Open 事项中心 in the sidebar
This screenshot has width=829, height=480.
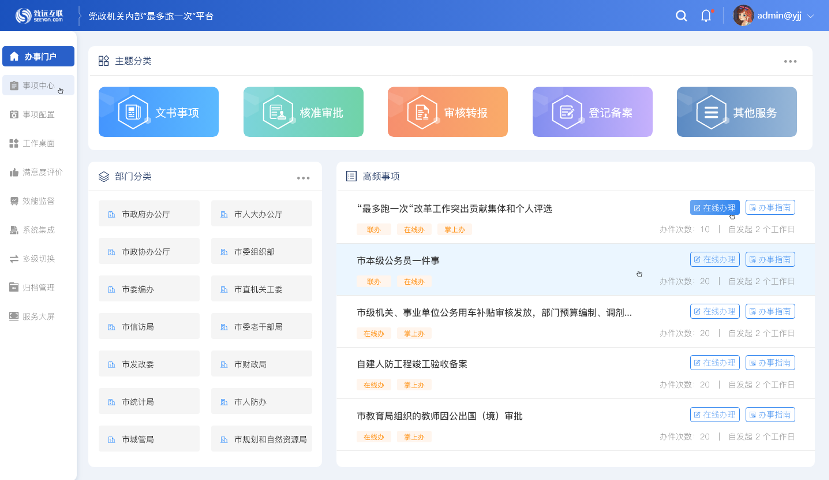[38, 85]
